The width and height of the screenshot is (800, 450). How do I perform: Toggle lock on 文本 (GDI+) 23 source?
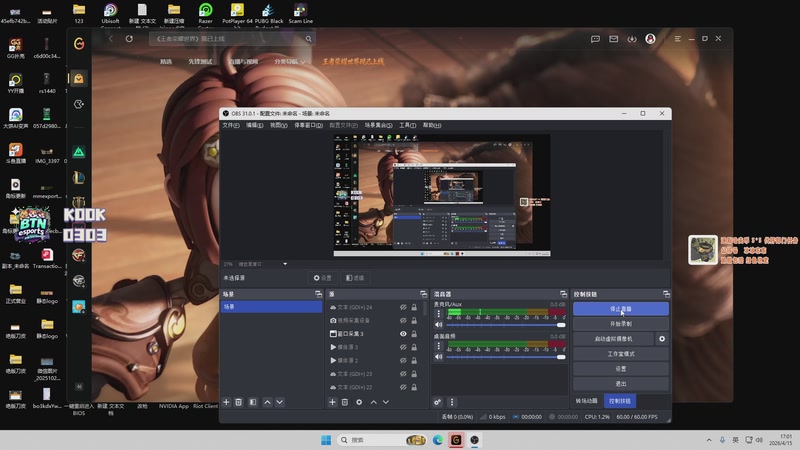[414, 374]
